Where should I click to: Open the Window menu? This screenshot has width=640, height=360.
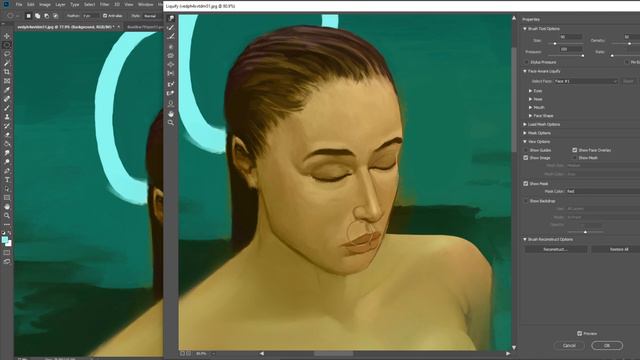(x=145, y=4)
